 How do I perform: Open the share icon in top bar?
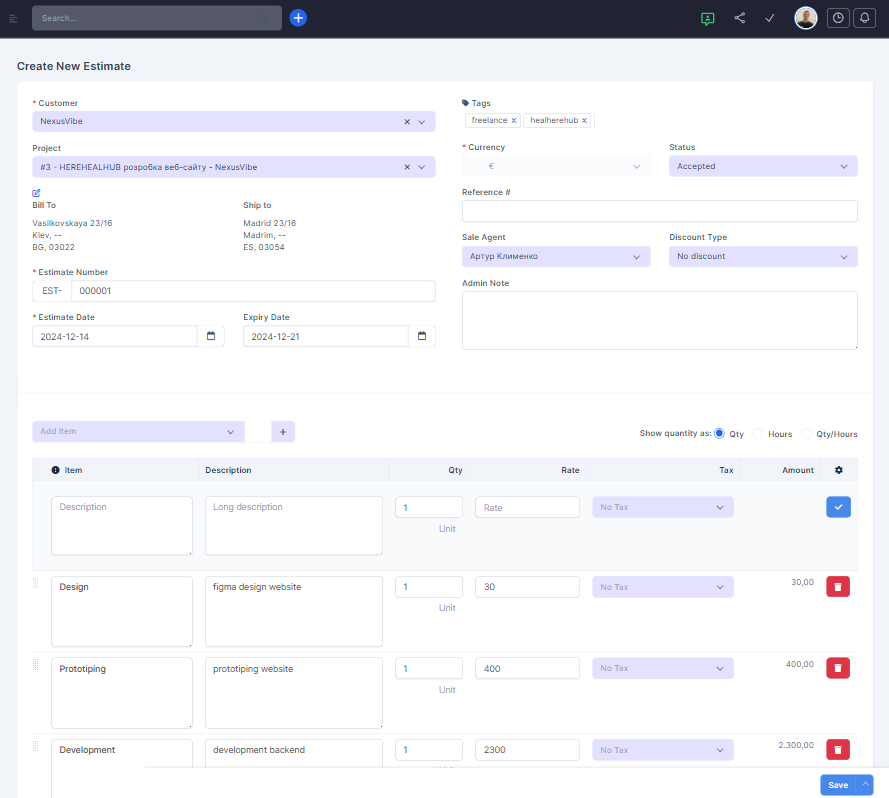740,18
